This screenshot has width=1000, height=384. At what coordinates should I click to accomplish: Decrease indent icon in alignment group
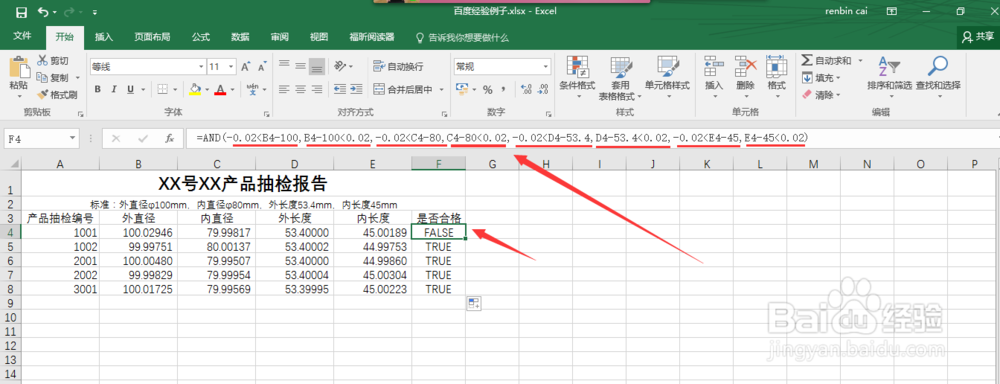(340, 89)
